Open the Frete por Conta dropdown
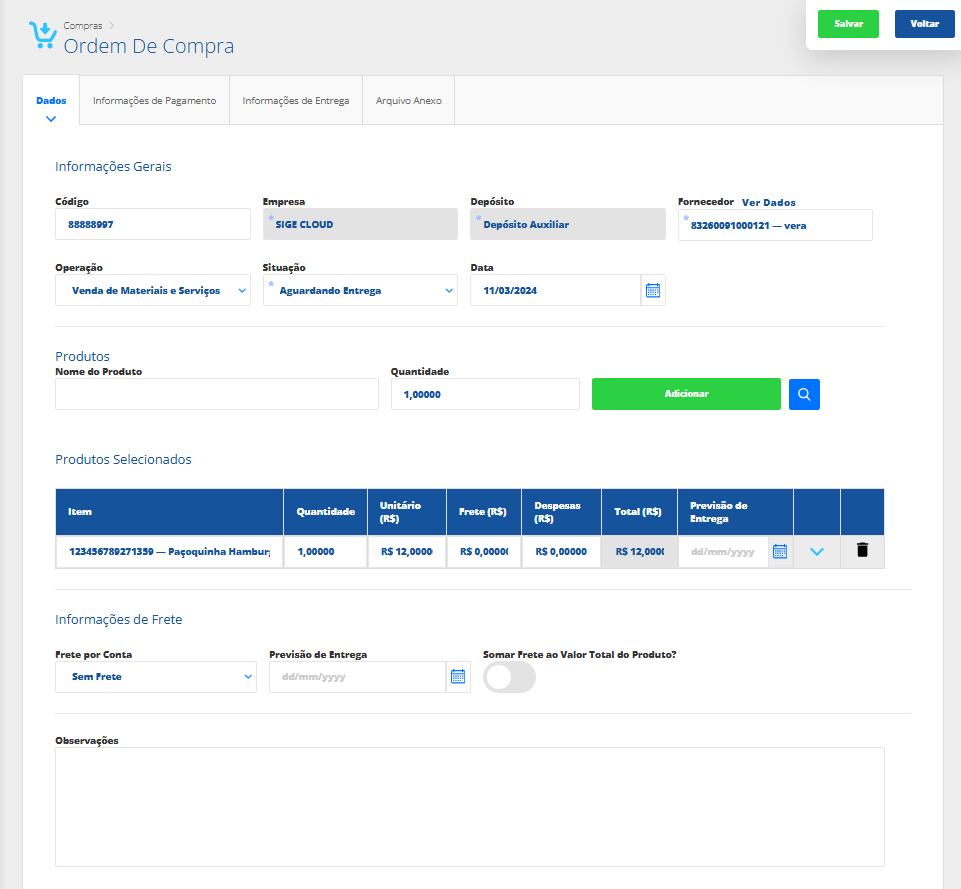 [156, 677]
